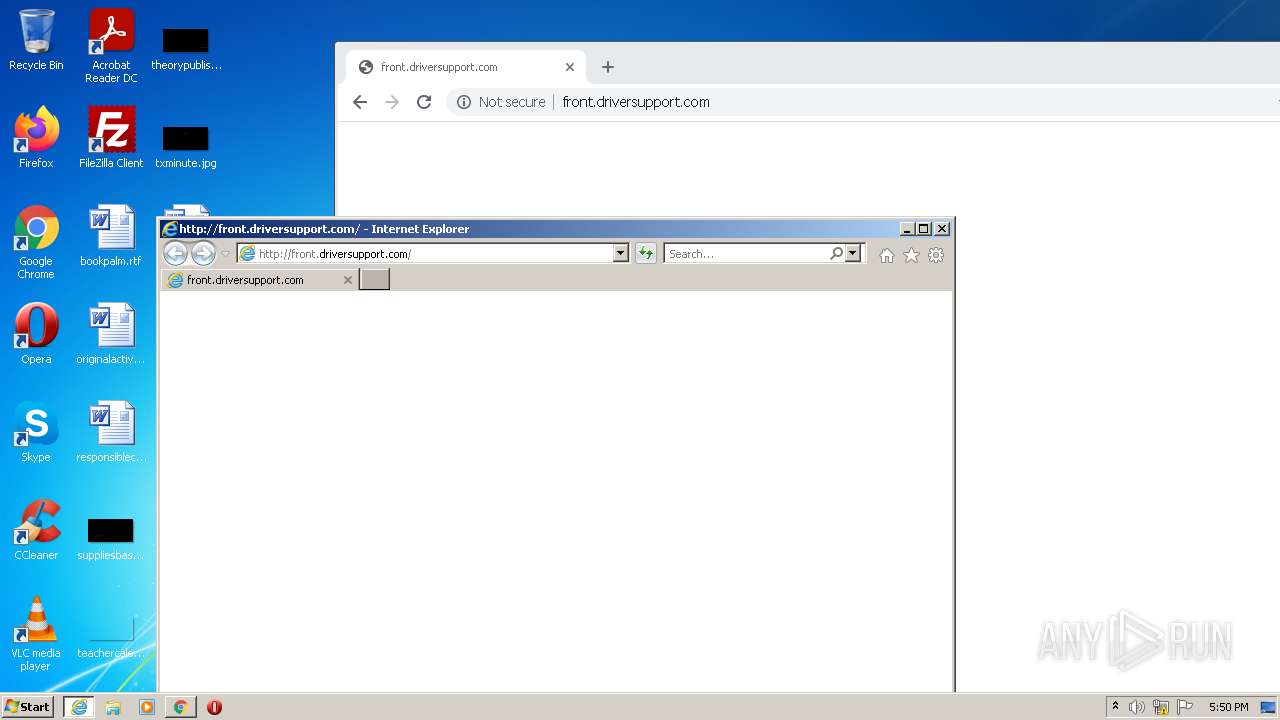Select Chrome tab front.driversupport.com
This screenshot has width=1280, height=720.
tap(465, 67)
